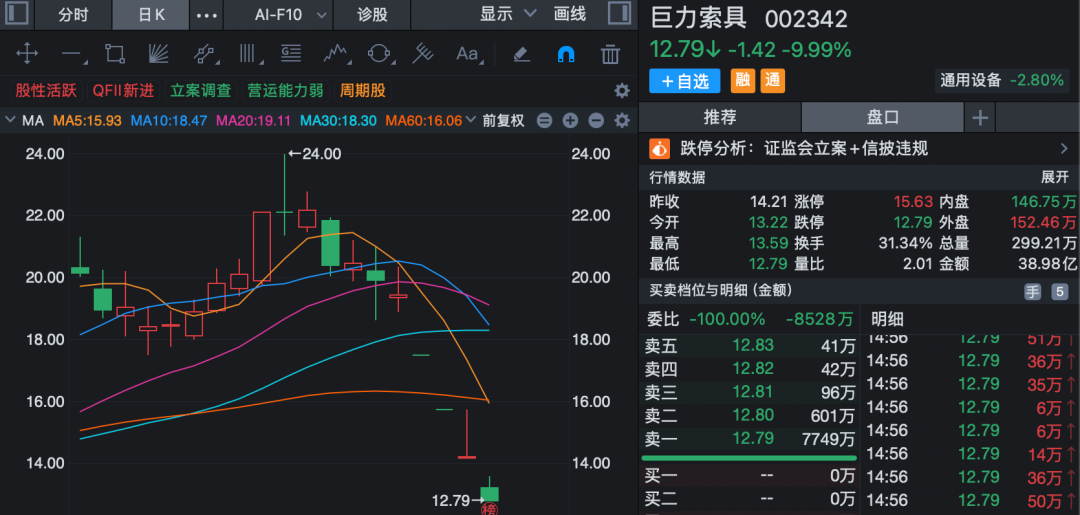Image resolution: width=1080 pixels, height=515 pixels.
Task: Select the wave pattern drawing tool
Action: 335,53
